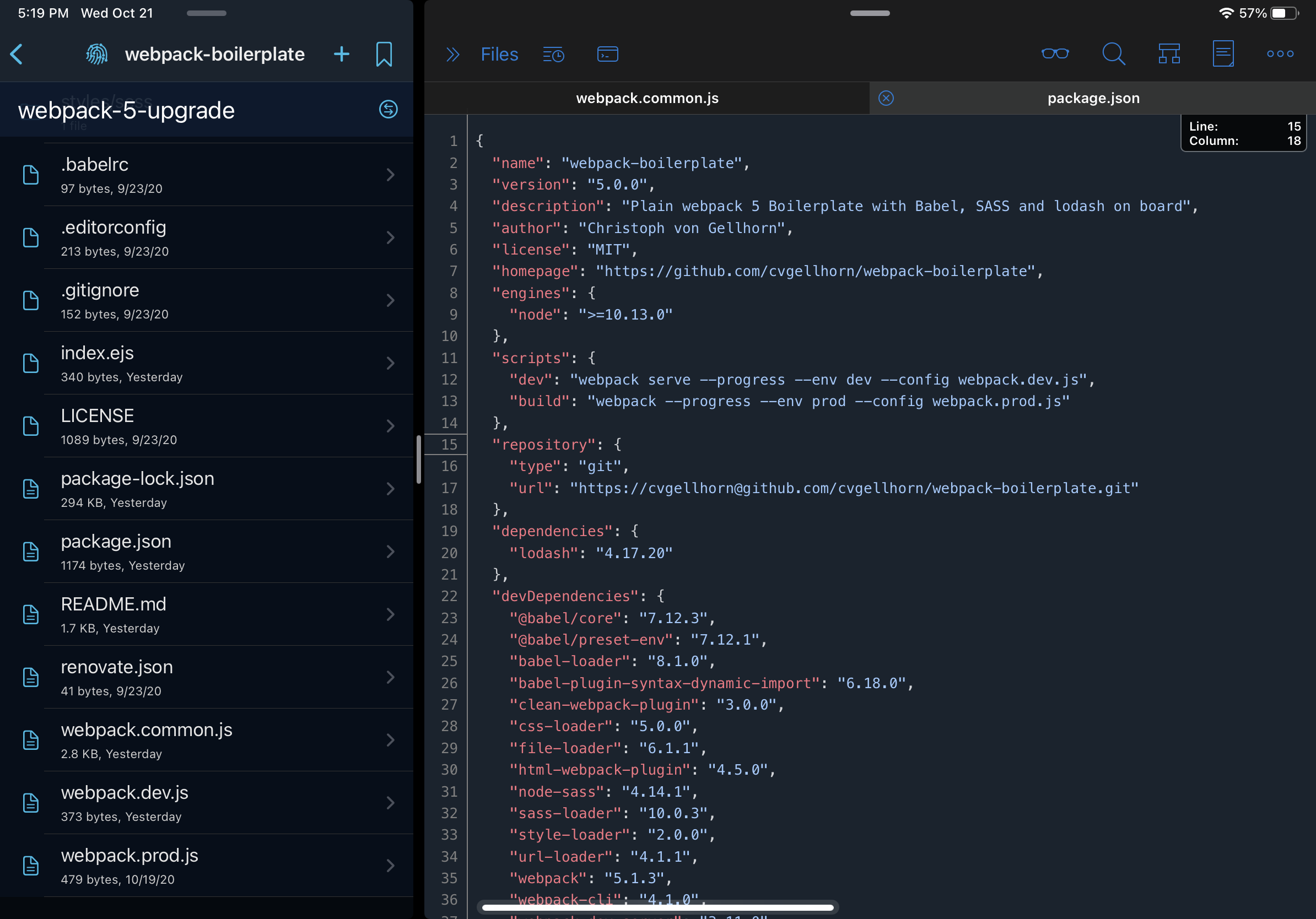Viewport: 1316px width, 919px height.
Task: Expand .gitignore row chevron
Action: pyautogui.click(x=390, y=300)
